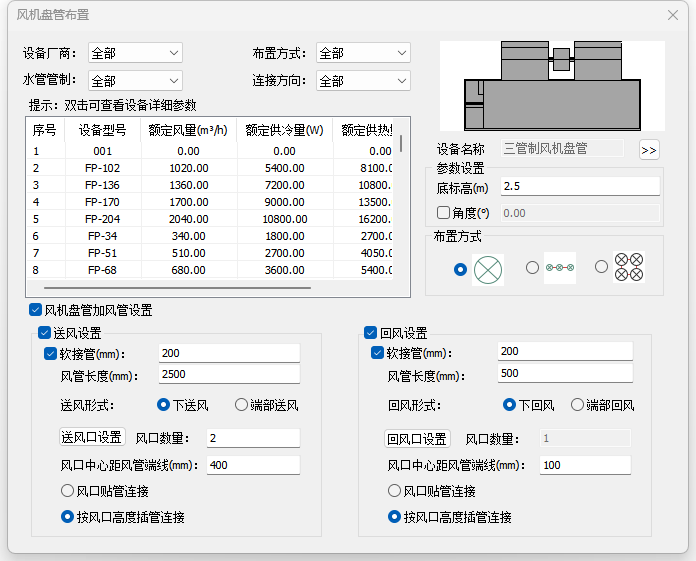Select the 端部送风 radio option
This screenshot has width=696, height=561.
click(242, 405)
